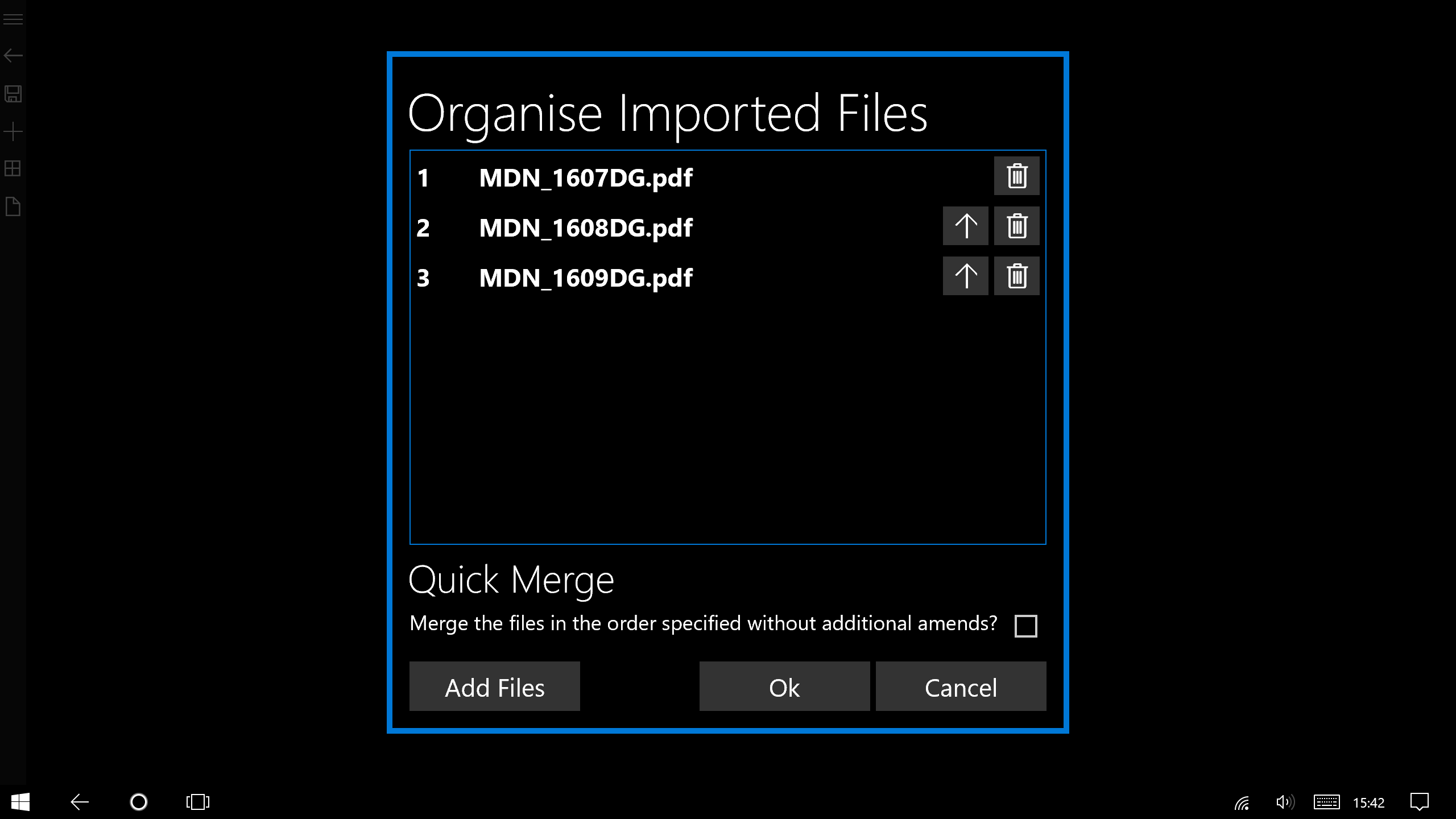1456x819 pixels.
Task: Click the sidebar back arrow icon
Action: (13, 55)
